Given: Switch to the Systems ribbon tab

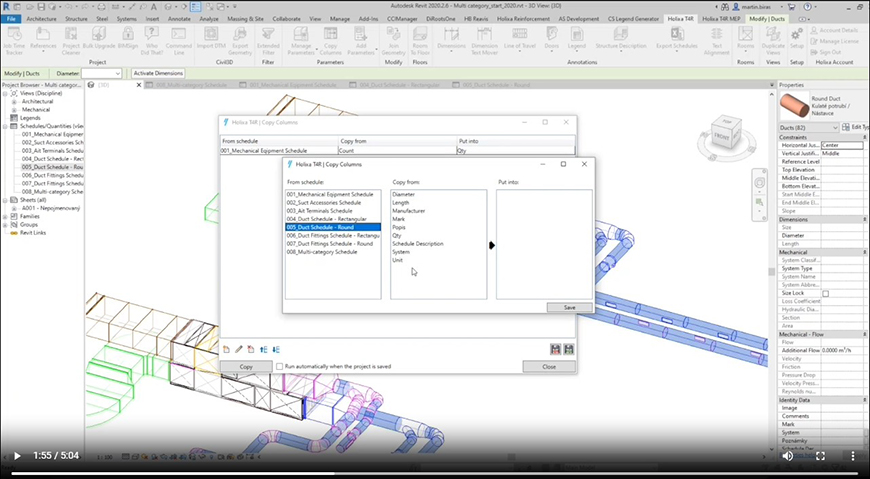Looking at the screenshot, I should (x=127, y=19).
